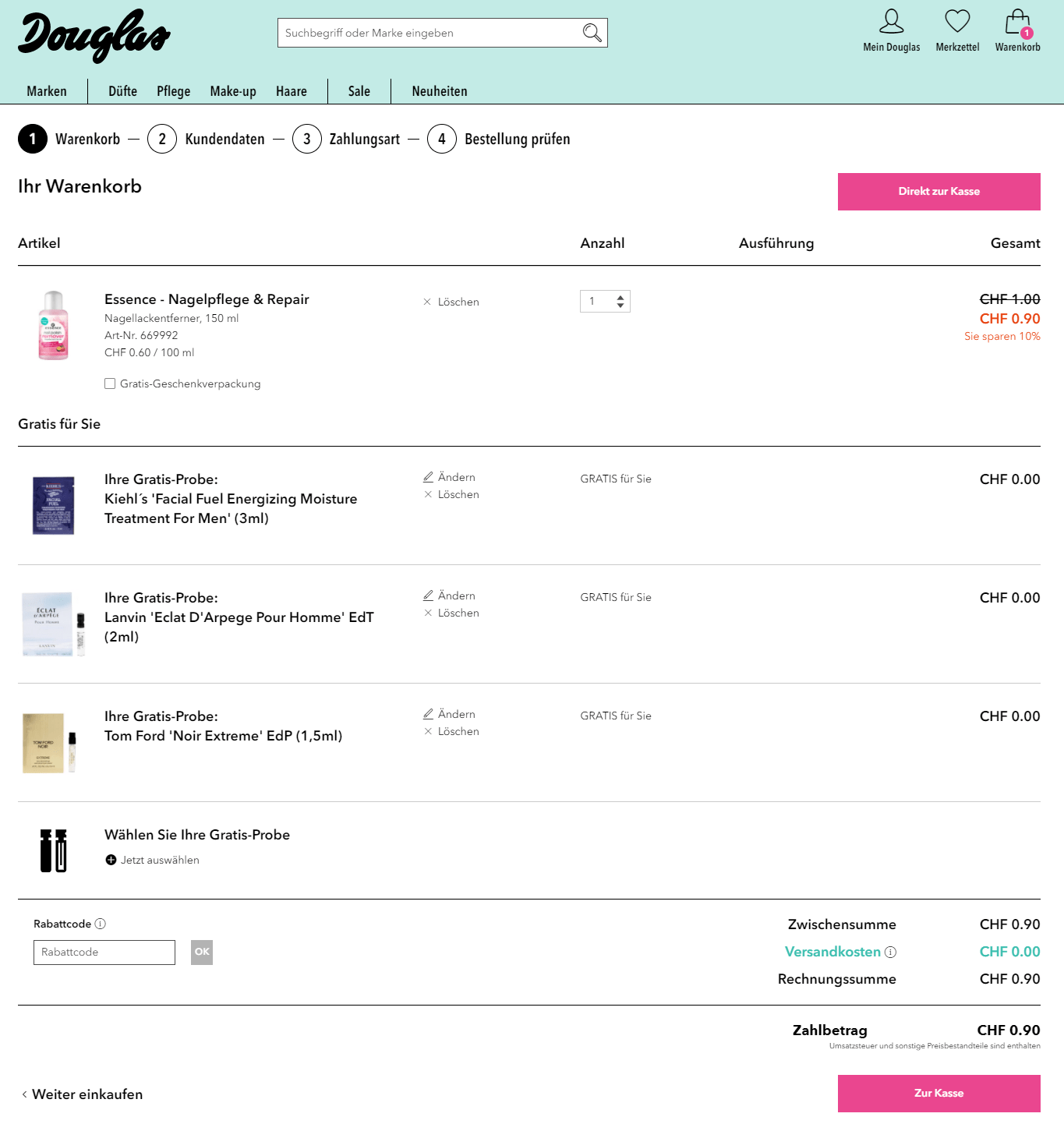Screen dimensions: 1064x1124
Task: Click the Direkt zur Kasse button
Action: click(x=939, y=192)
